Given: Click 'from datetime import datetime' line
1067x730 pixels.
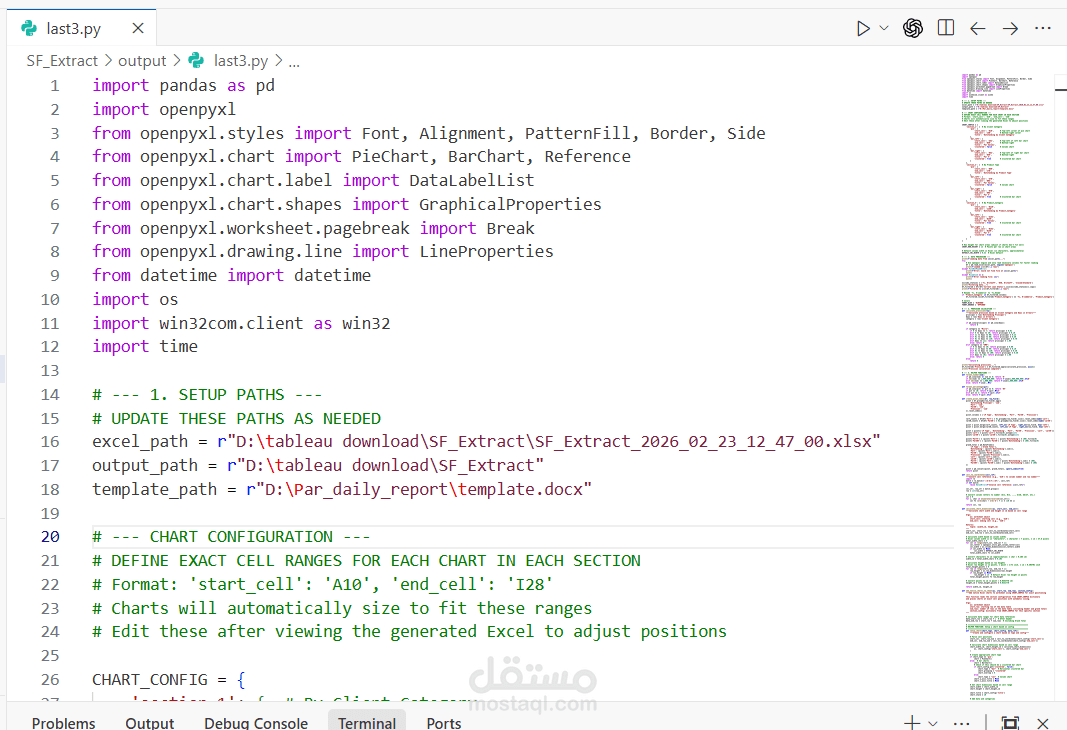Looking at the screenshot, I should click(x=231, y=275).
